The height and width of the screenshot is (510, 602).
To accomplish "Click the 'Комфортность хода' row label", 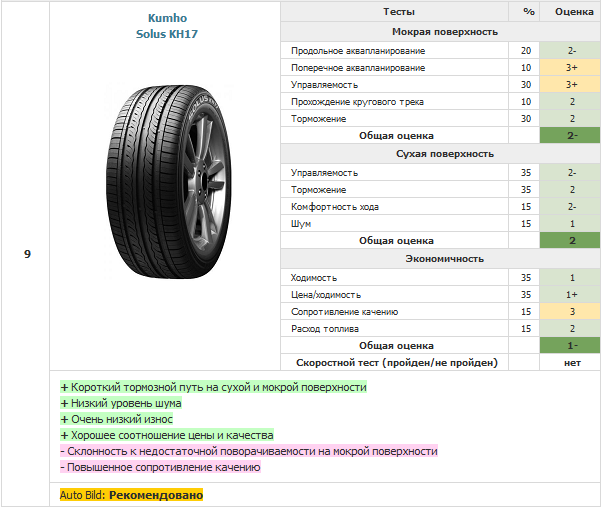I will 334,207.
